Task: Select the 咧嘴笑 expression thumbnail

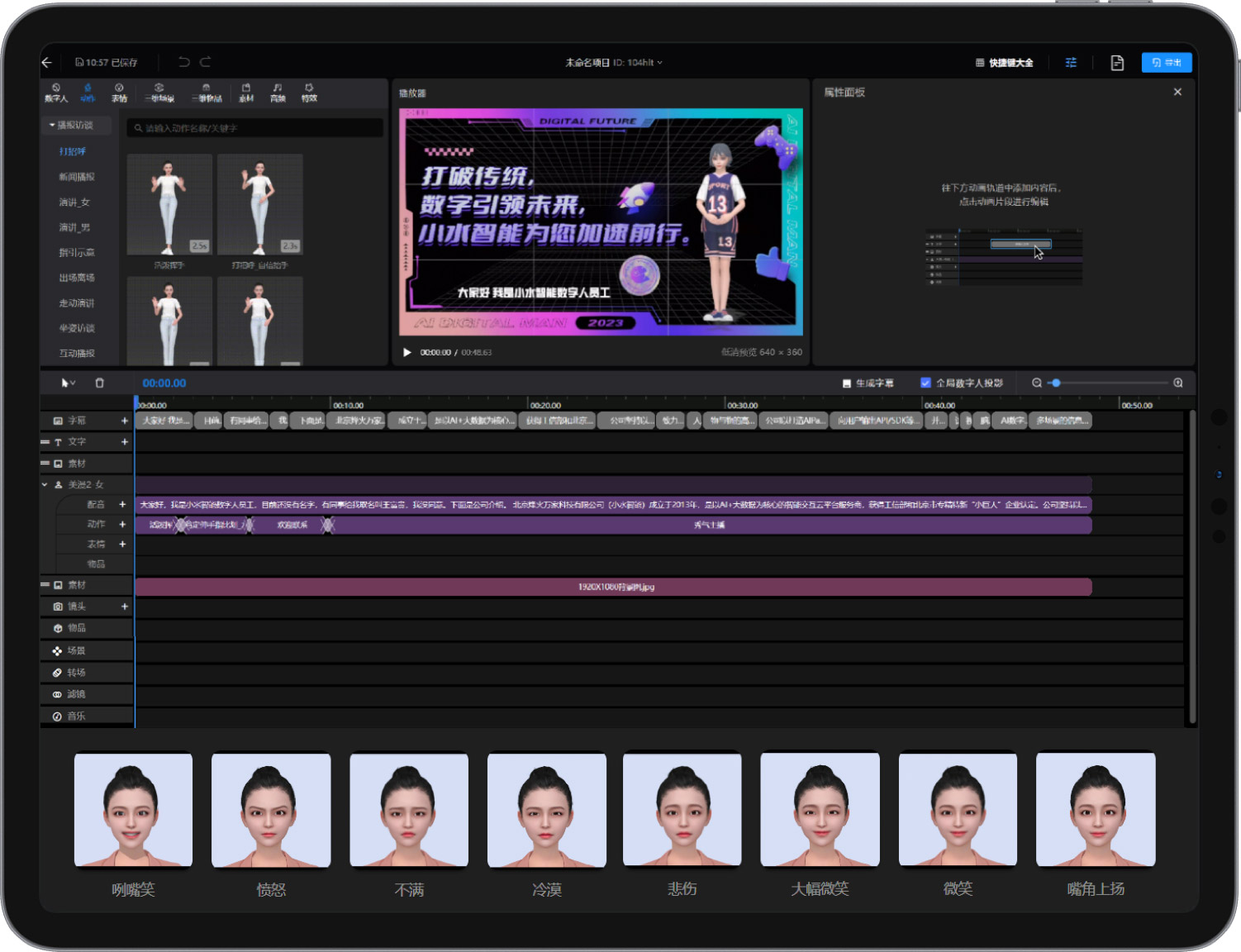Action: point(133,809)
